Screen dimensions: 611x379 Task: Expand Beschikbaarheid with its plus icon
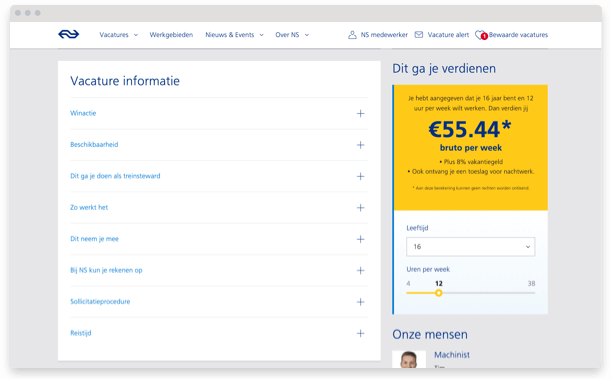(360, 145)
